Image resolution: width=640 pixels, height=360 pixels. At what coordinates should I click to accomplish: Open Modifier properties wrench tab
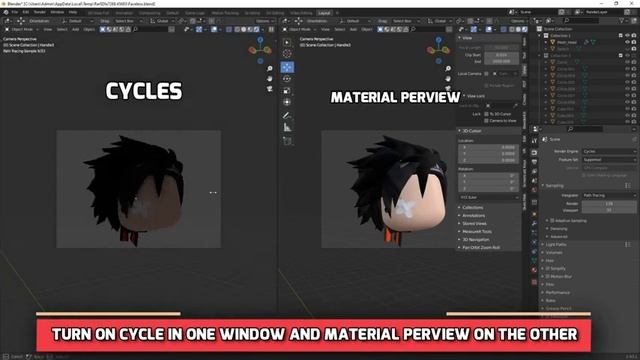pos(534,223)
